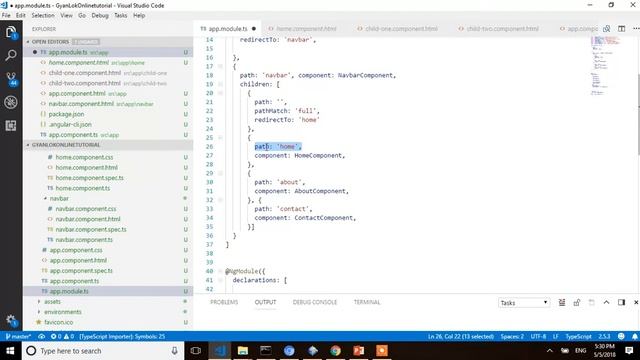Viewport: 640px width, 360px height.
Task: Fold the NgModule block at line 40
Action: tap(220, 271)
